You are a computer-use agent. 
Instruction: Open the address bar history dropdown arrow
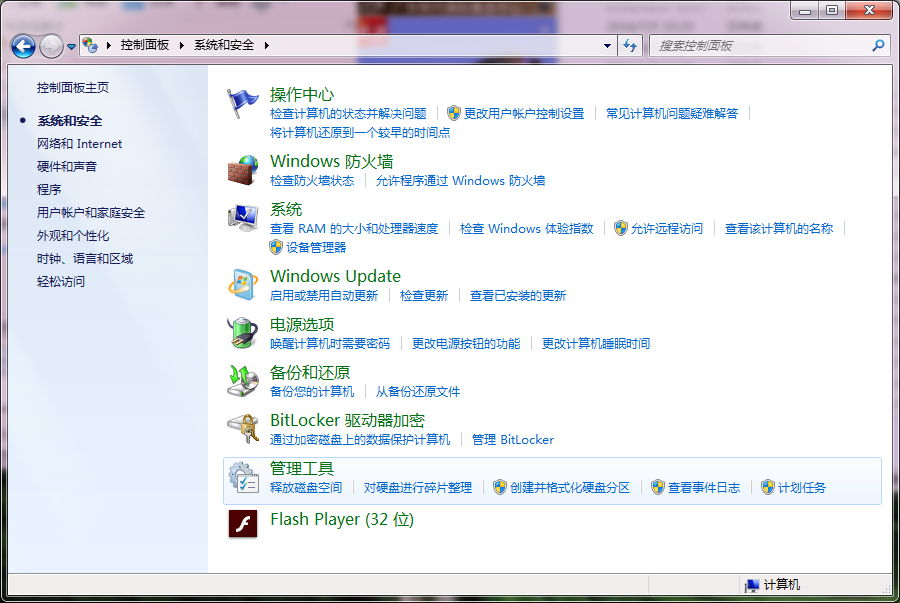(607, 46)
